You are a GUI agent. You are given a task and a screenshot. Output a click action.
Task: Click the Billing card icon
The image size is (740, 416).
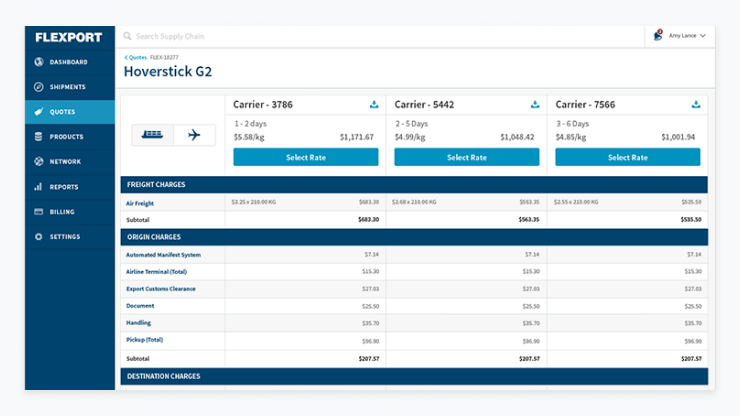pos(39,212)
